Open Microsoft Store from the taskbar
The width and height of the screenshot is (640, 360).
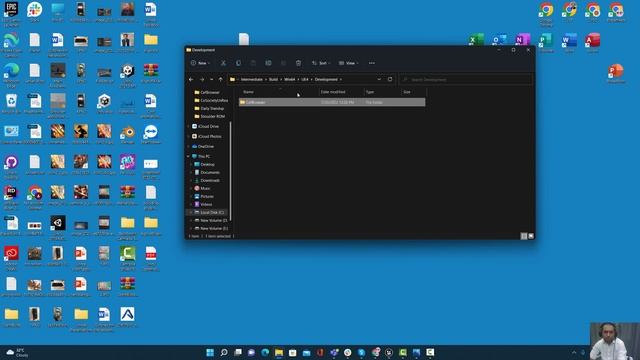[x=293, y=352]
